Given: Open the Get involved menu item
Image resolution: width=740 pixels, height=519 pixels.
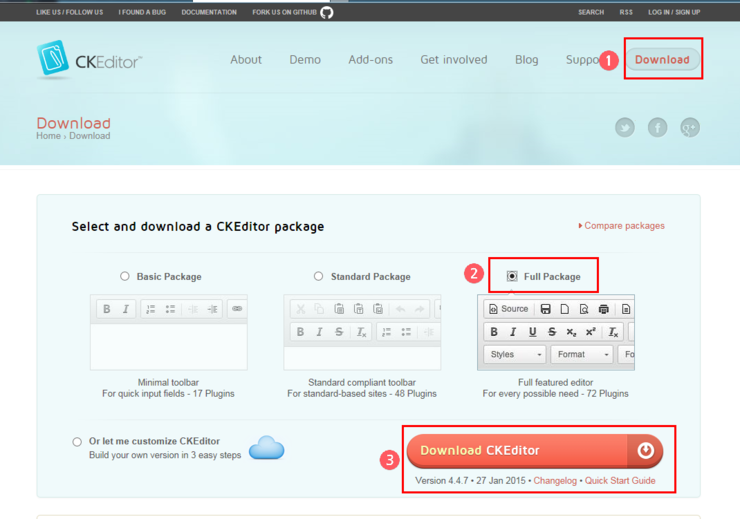Looking at the screenshot, I should pos(454,59).
